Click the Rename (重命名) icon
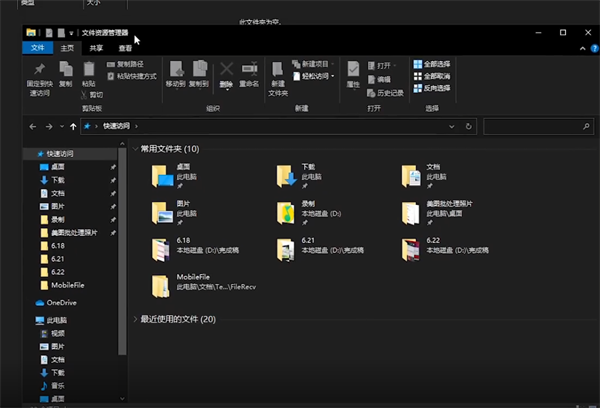The width and height of the screenshot is (600, 408). point(249,69)
